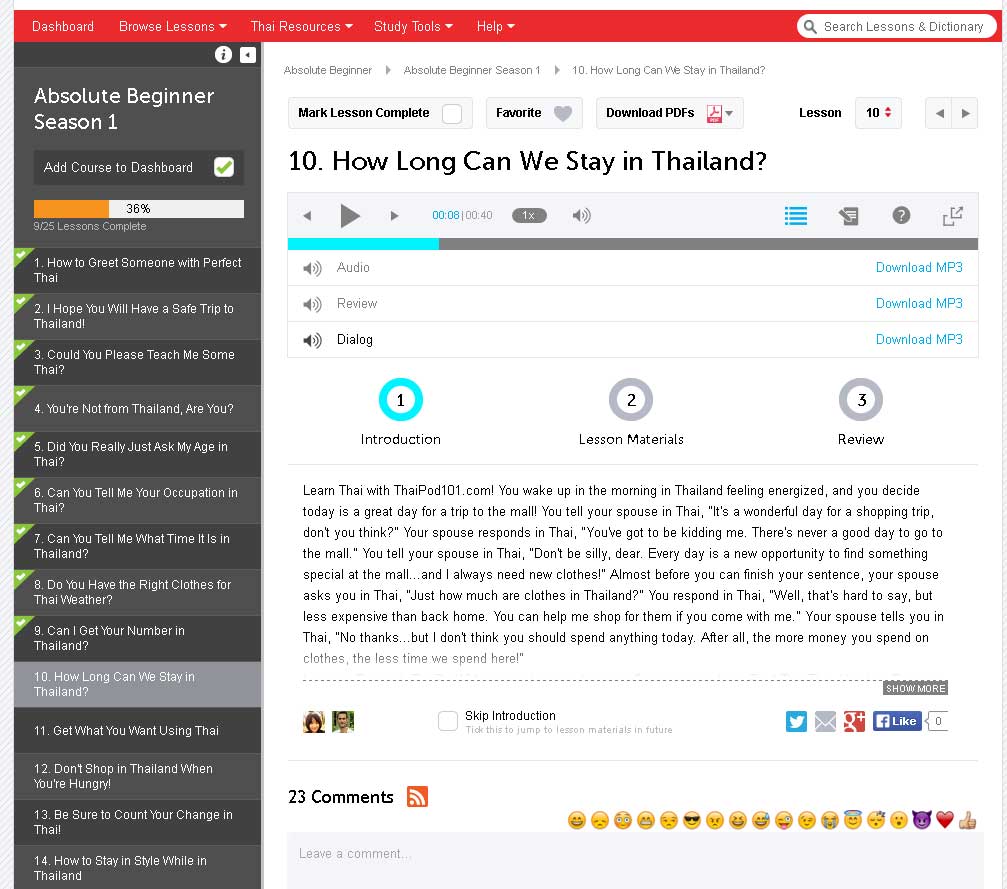The image size is (1007, 889).
Task: Click the 36% course progress bar
Action: pyautogui.click(x=139, y=209)
